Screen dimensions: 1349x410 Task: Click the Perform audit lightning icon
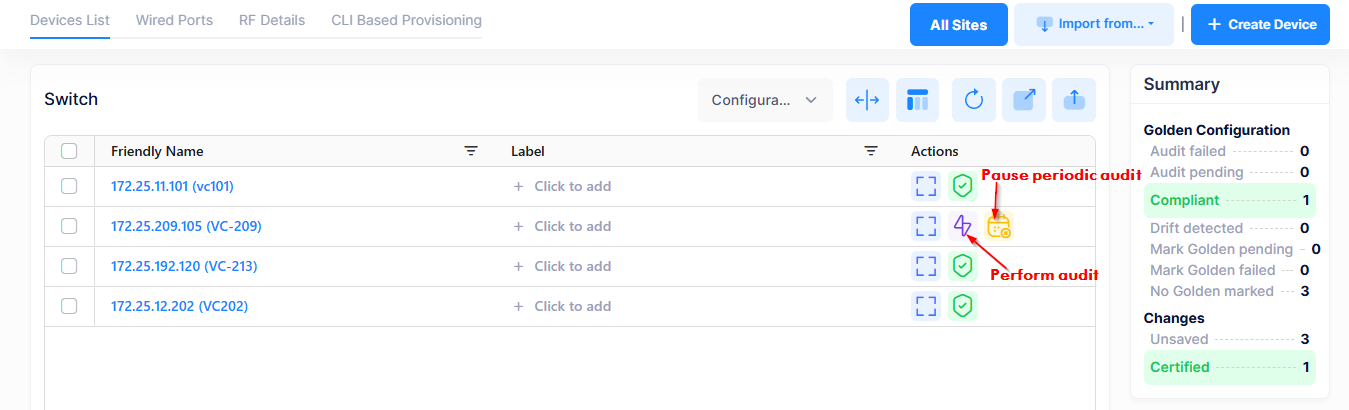(962, 226)
